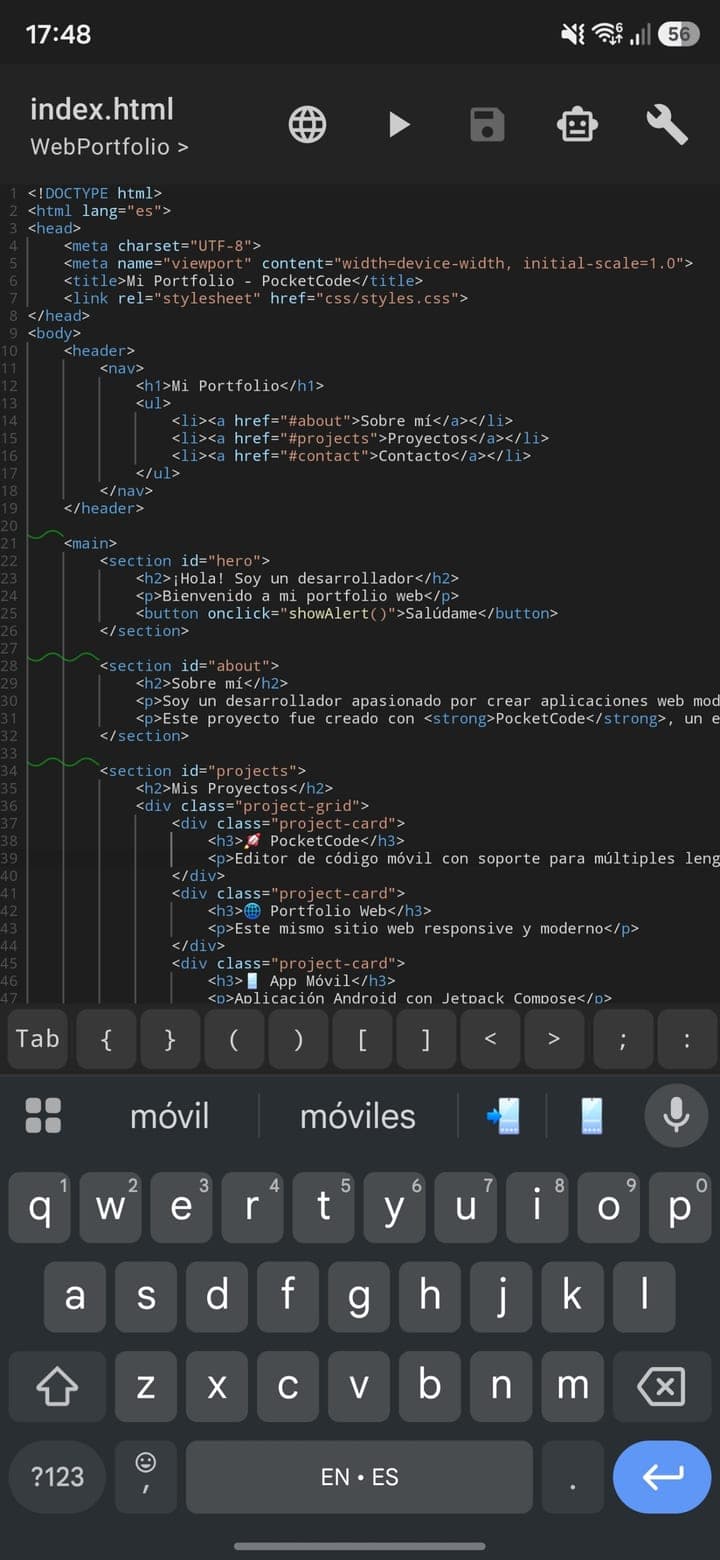Tap the w key on the keyboard
The image size is (720, 1560).
pyautogui.click(x=111, y=1207)
